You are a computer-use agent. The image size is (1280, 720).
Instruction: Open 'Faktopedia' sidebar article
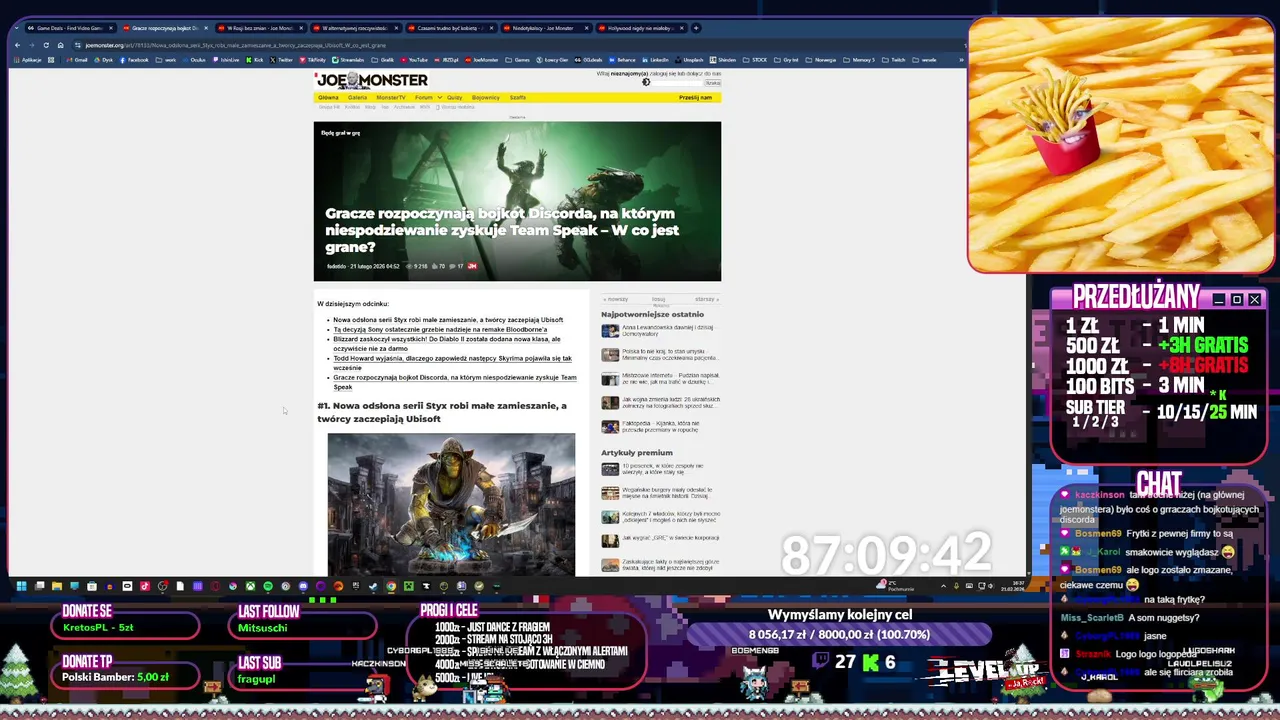tap(660, 426)
